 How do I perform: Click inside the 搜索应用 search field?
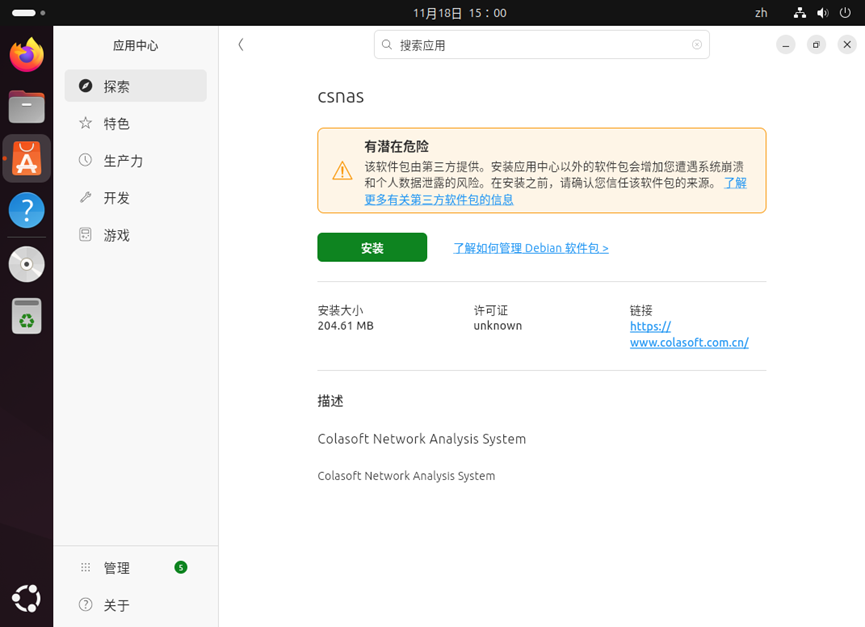pos(540,44)
